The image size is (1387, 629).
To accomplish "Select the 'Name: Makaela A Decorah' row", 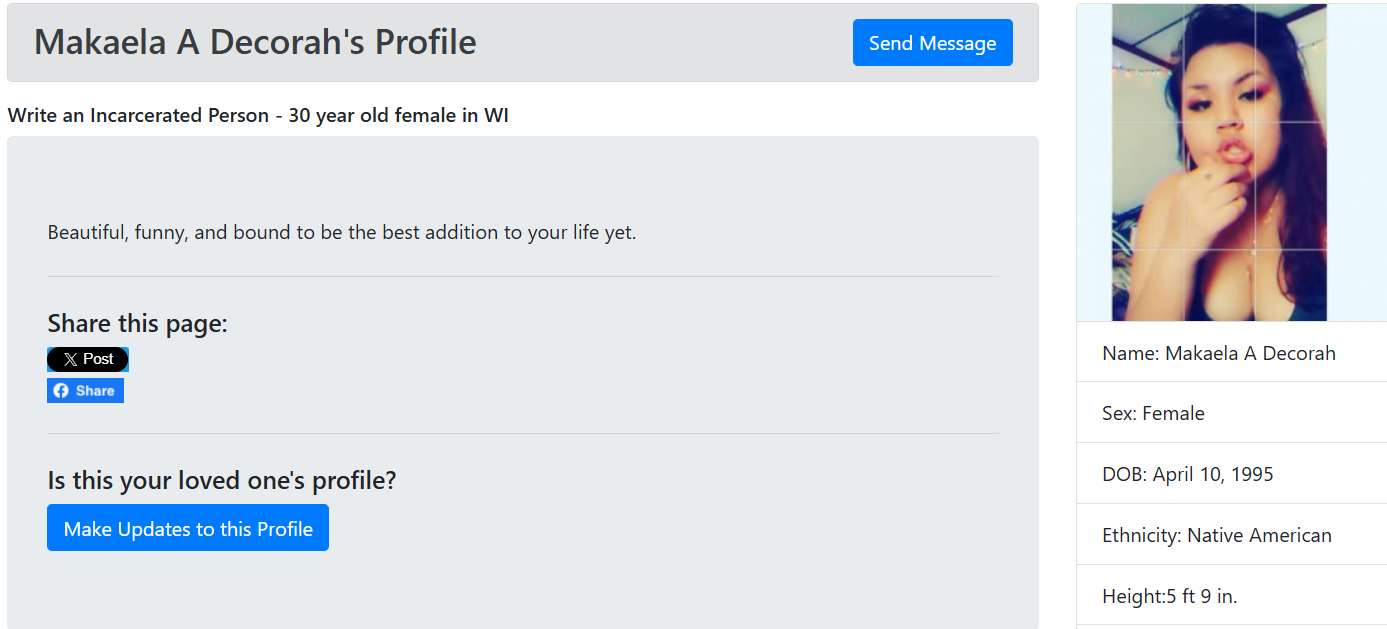I will 1232,352.
